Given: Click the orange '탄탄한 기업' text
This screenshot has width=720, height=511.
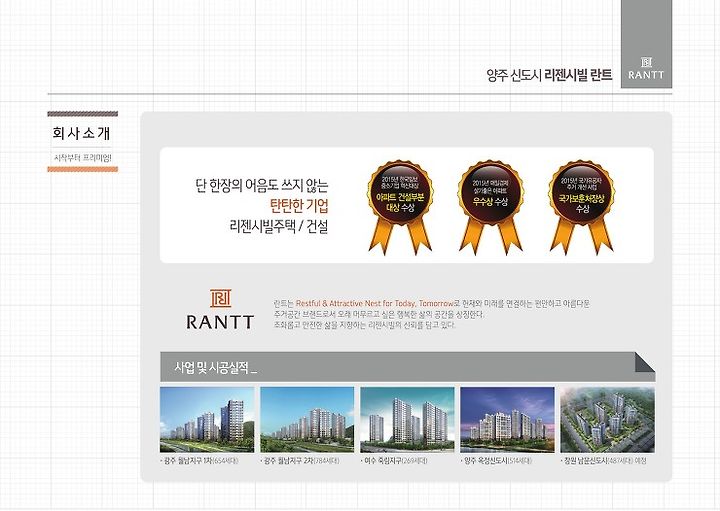Looking at the screenshot, I should [x=299, y=206].
